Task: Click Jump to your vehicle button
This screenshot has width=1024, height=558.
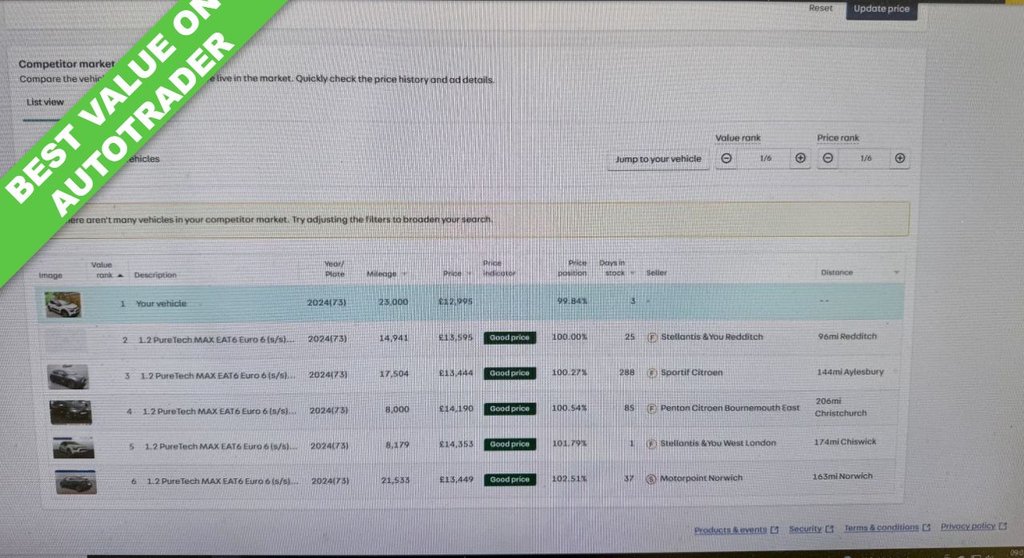Action: pyautogui.click(x=658, y=159)
